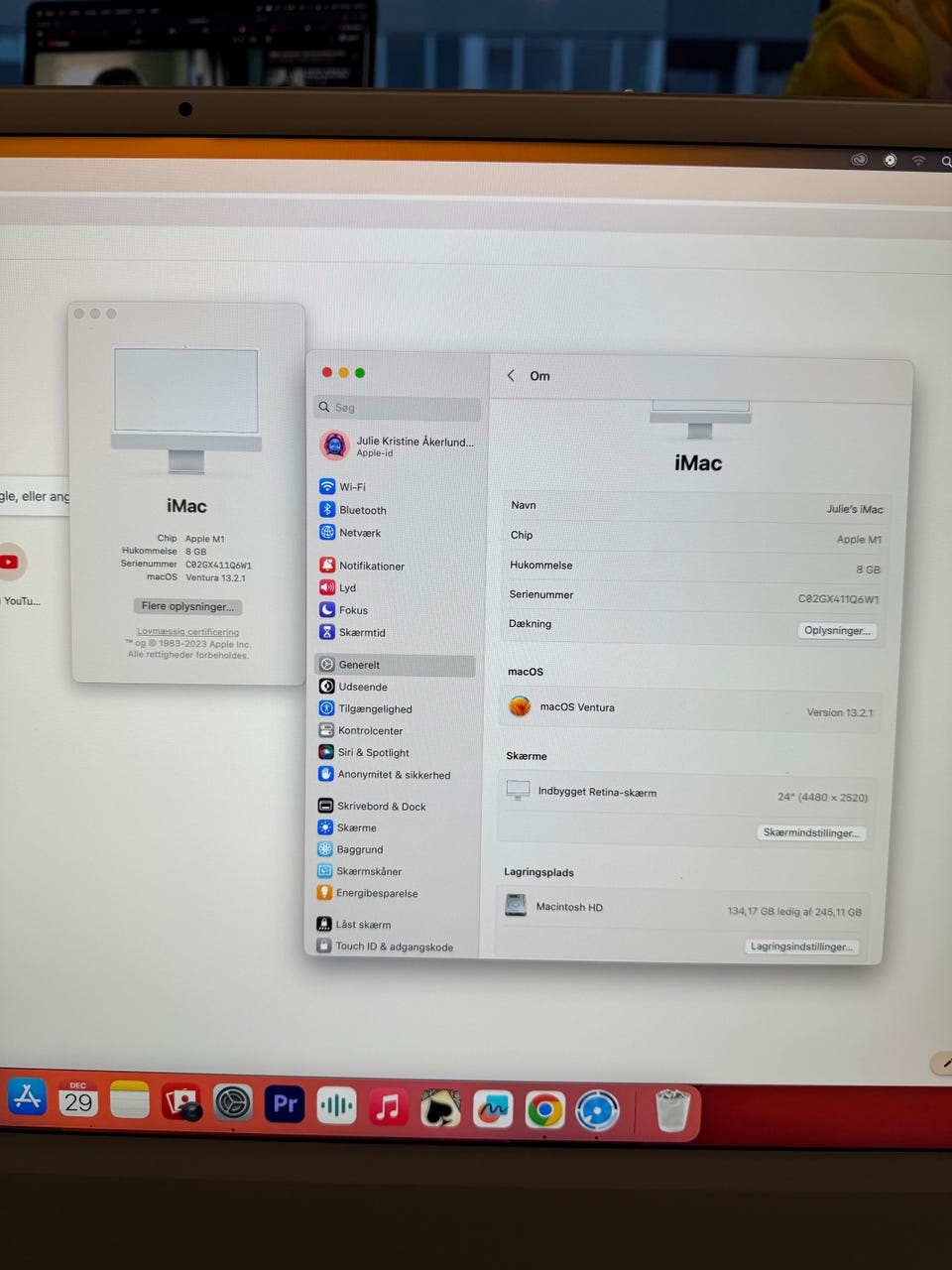Launch Google Chrome from the Dock
The width and height of the screenshot is (952, 1270).
click(545, 1110)
